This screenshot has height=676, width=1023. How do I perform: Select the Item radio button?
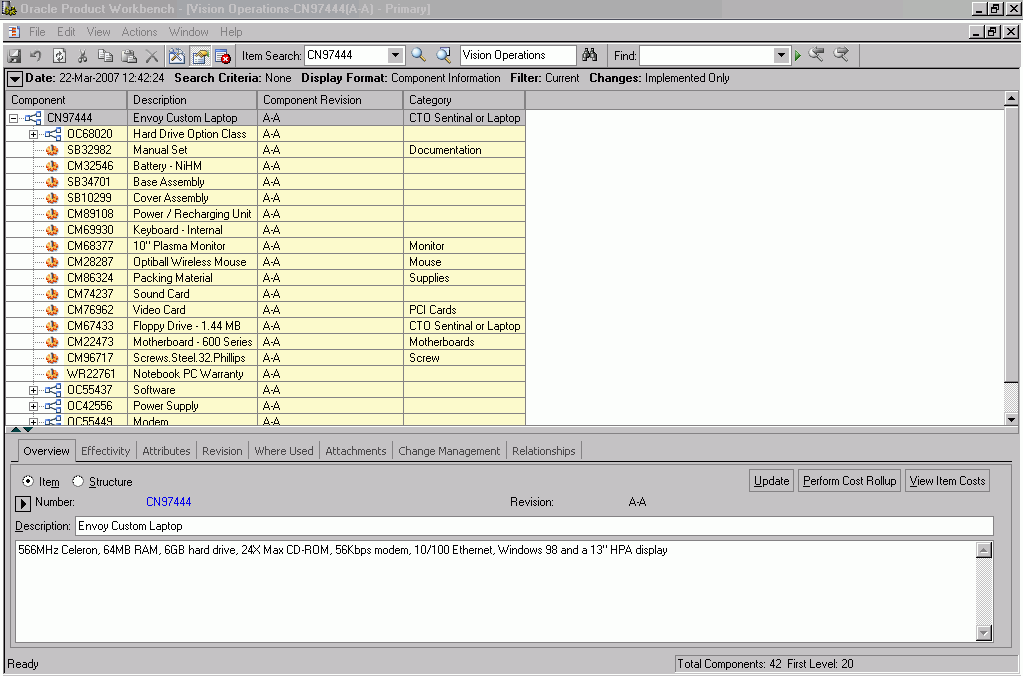click(x=27, y=482)
